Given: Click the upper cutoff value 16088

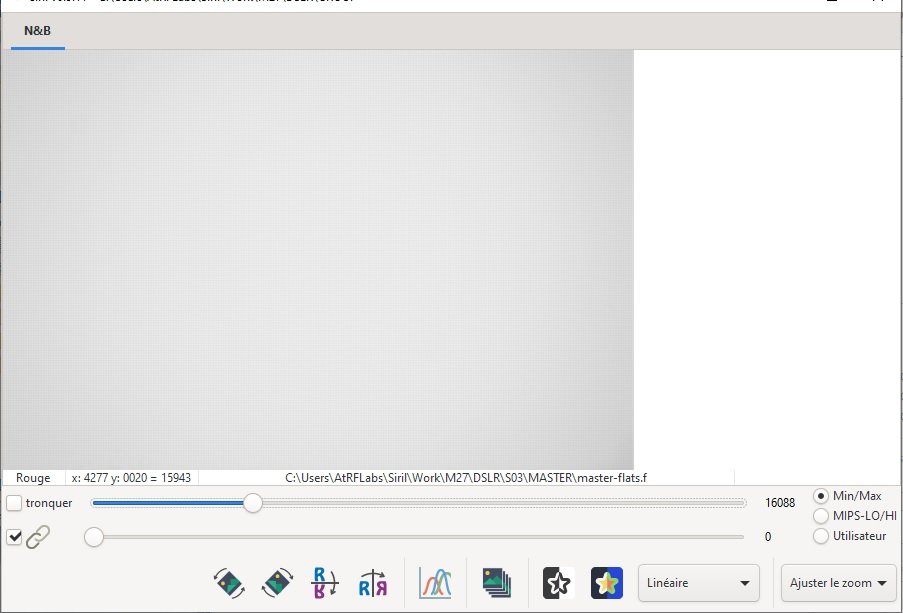Looking at the screenshot, I should pyautogui.click(x=780, y=503).
